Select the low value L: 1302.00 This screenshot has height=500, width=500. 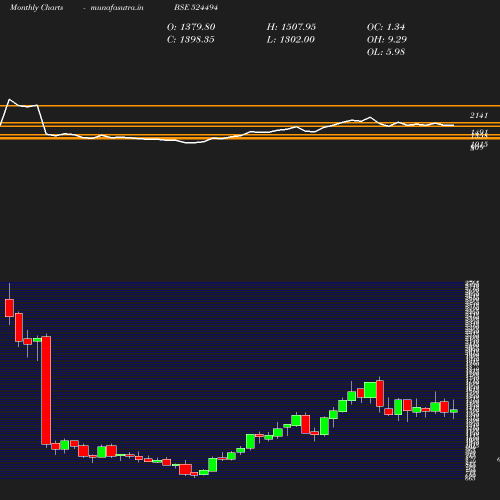[291, 40]
